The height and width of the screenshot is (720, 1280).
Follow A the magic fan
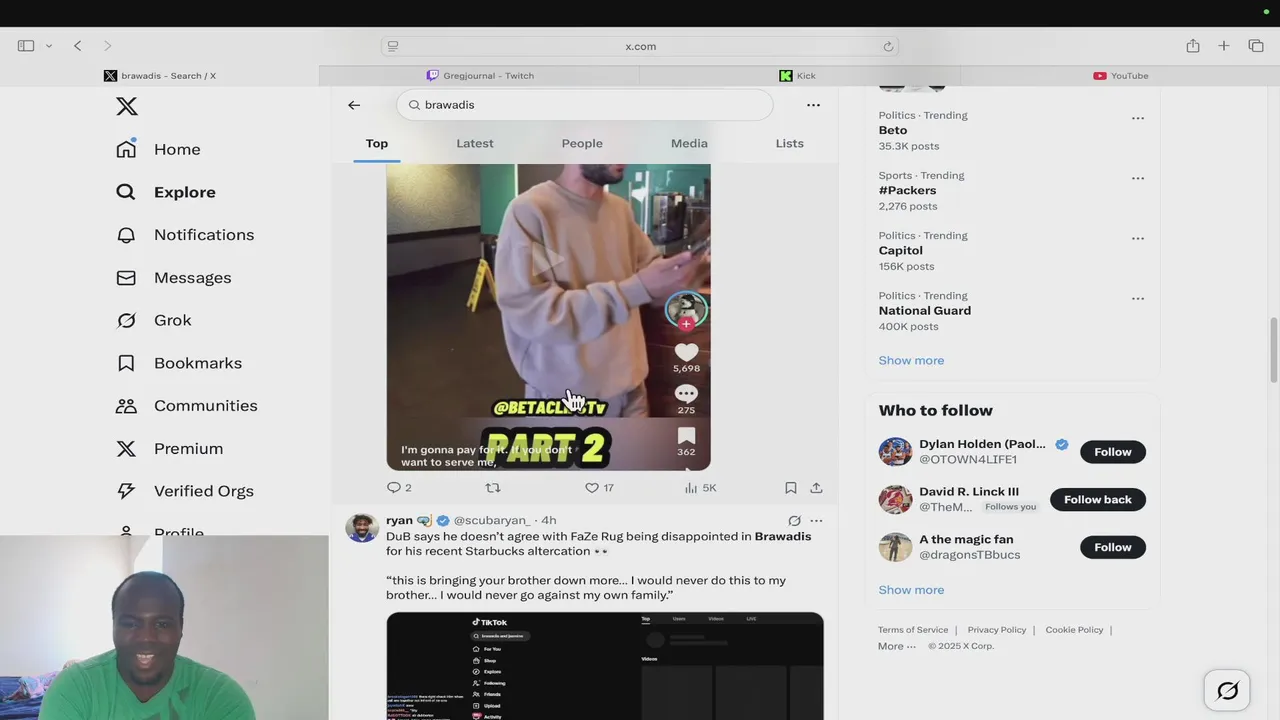(1112, 547)
